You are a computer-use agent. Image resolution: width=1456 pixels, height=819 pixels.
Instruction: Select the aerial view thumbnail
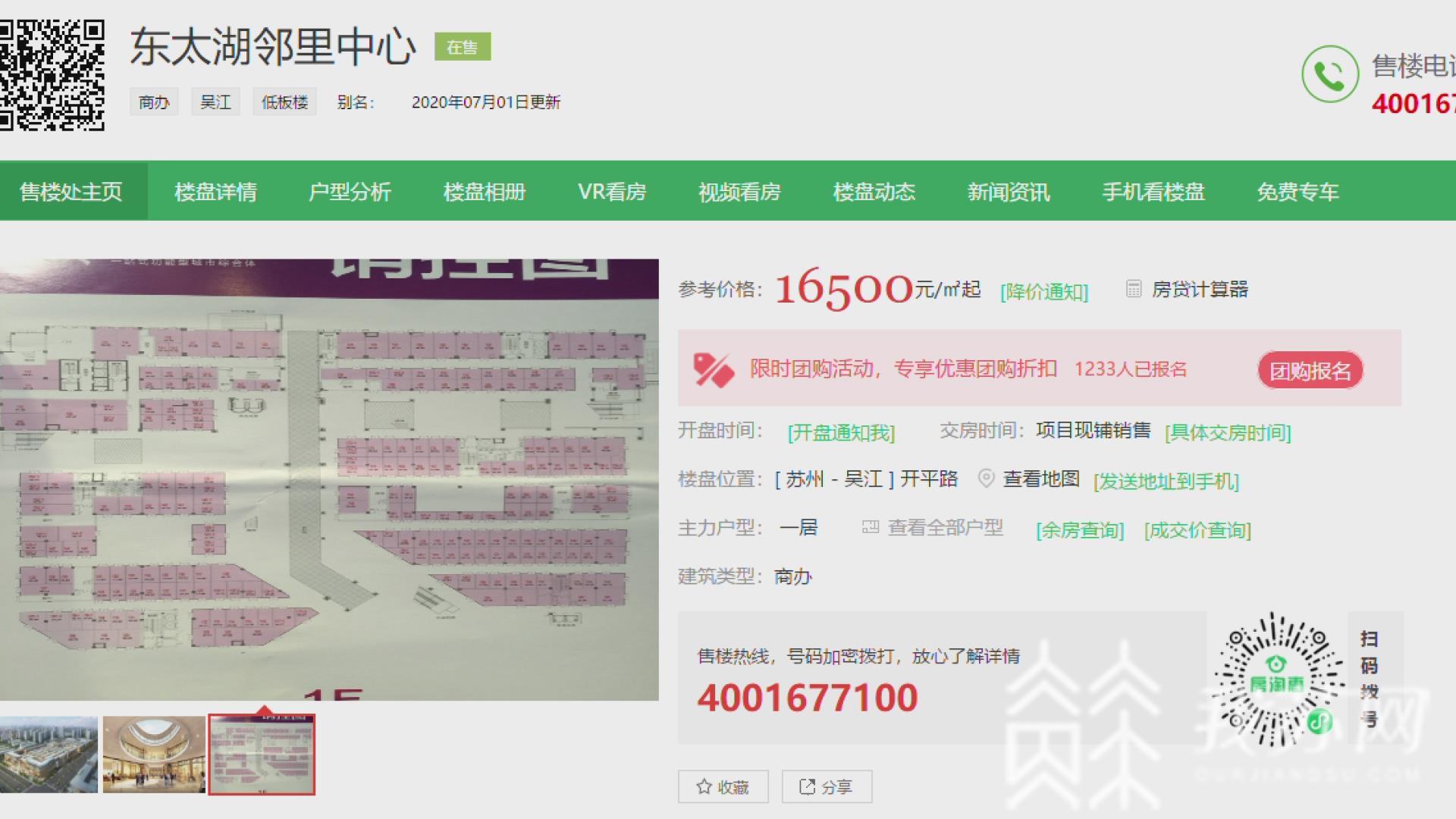[49, 755]
